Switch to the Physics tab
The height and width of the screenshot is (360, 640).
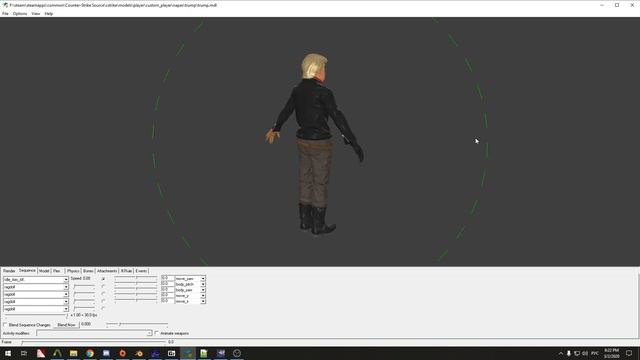point(73,271)
